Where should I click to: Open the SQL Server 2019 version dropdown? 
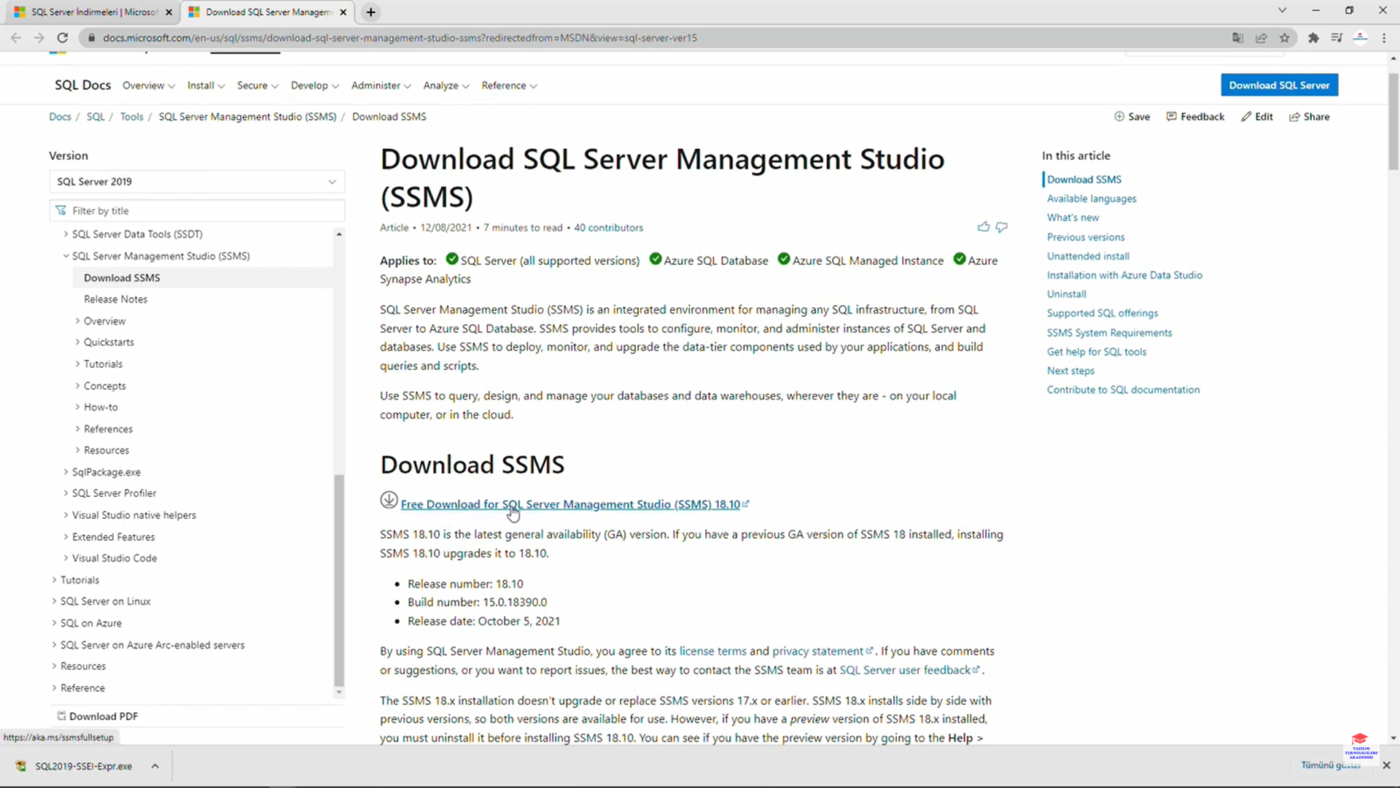pos(197,182)
